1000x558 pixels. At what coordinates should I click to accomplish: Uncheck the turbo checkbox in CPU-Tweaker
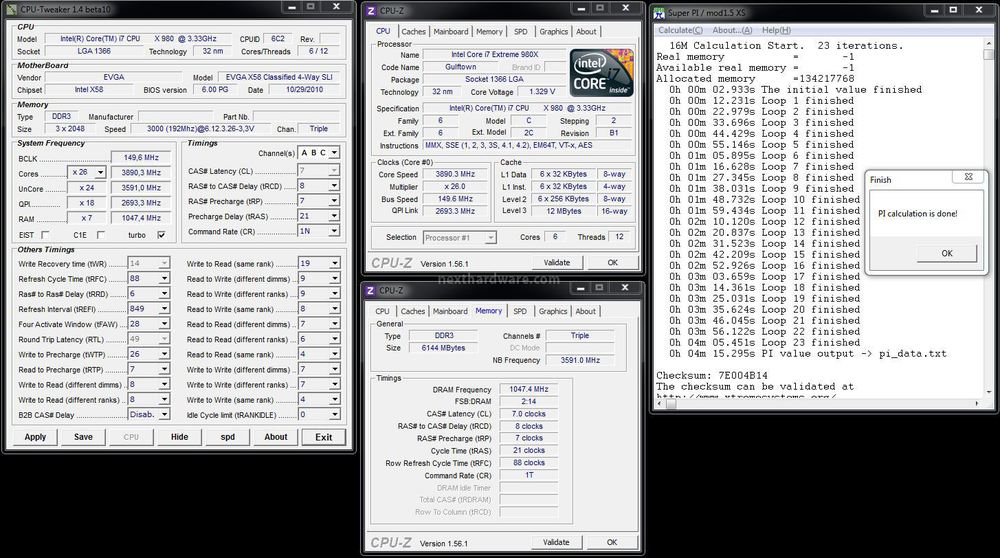161,235
